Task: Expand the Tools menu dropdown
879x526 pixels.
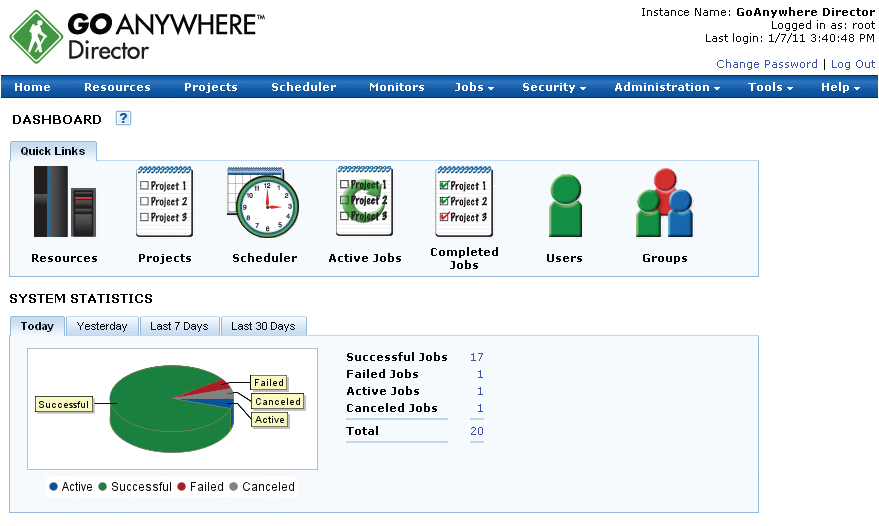Action: pyautogui.click(x=770, y=87)
